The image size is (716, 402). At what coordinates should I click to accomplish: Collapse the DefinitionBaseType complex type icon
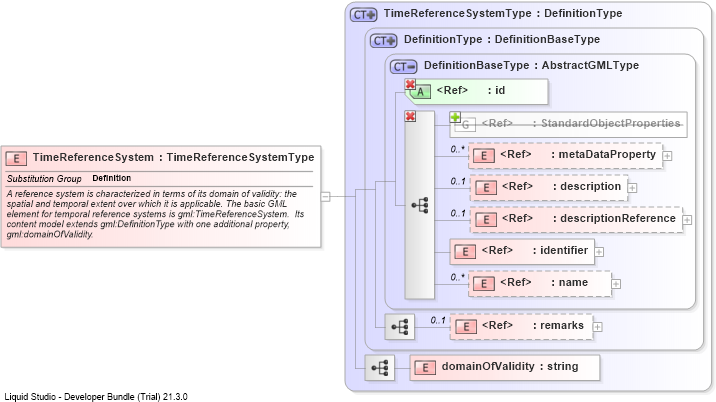pos(404,67)
